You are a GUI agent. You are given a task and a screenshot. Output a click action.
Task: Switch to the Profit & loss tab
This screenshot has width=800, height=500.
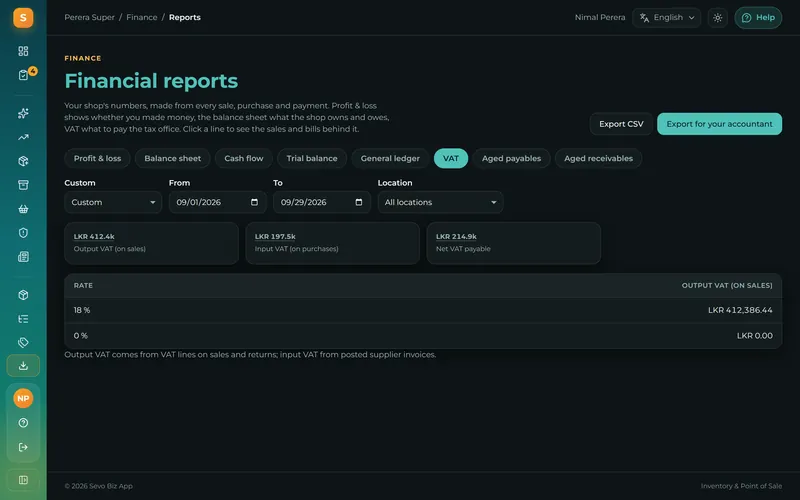coord(97,158)
